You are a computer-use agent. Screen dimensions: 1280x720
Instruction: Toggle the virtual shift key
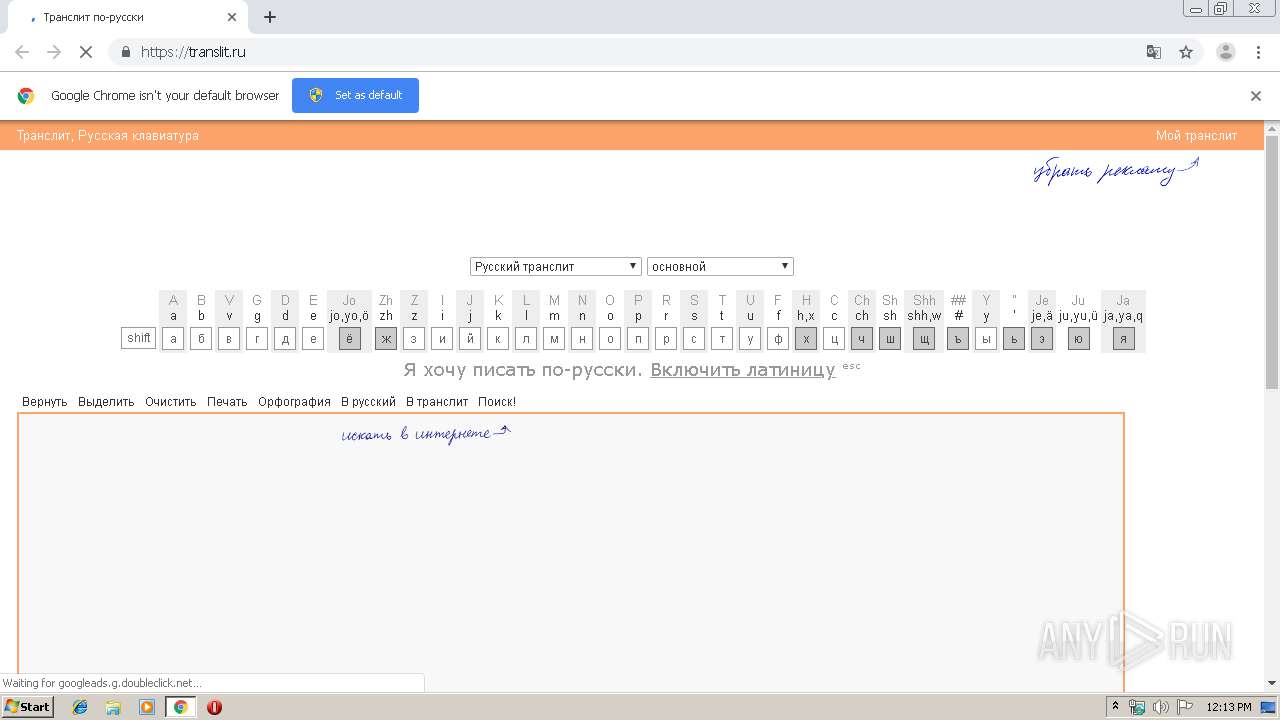pos(139,338)
